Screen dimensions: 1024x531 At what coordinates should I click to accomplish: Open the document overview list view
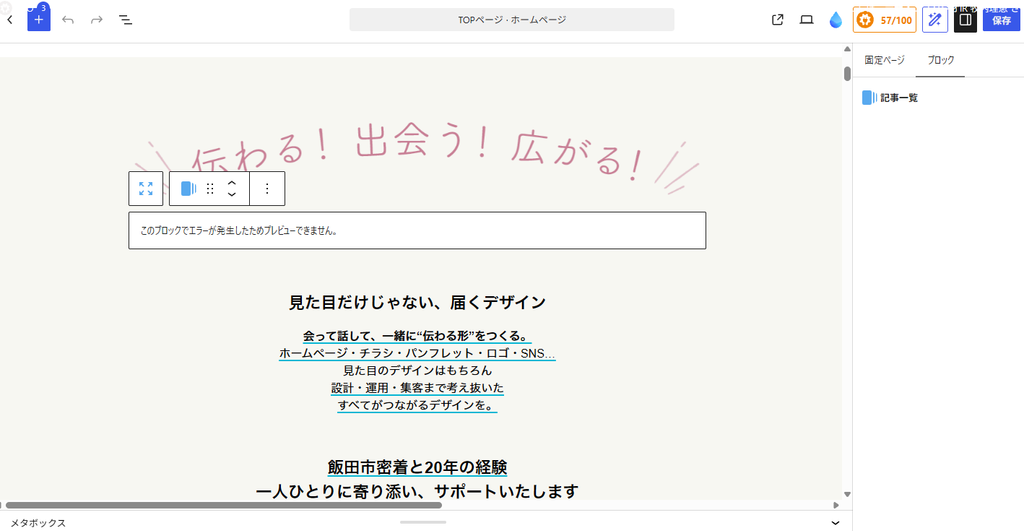click(125, 20)
